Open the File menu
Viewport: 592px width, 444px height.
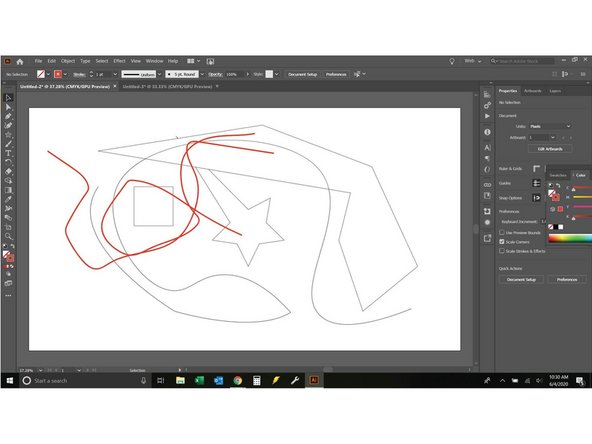click(x=39, y=61)
